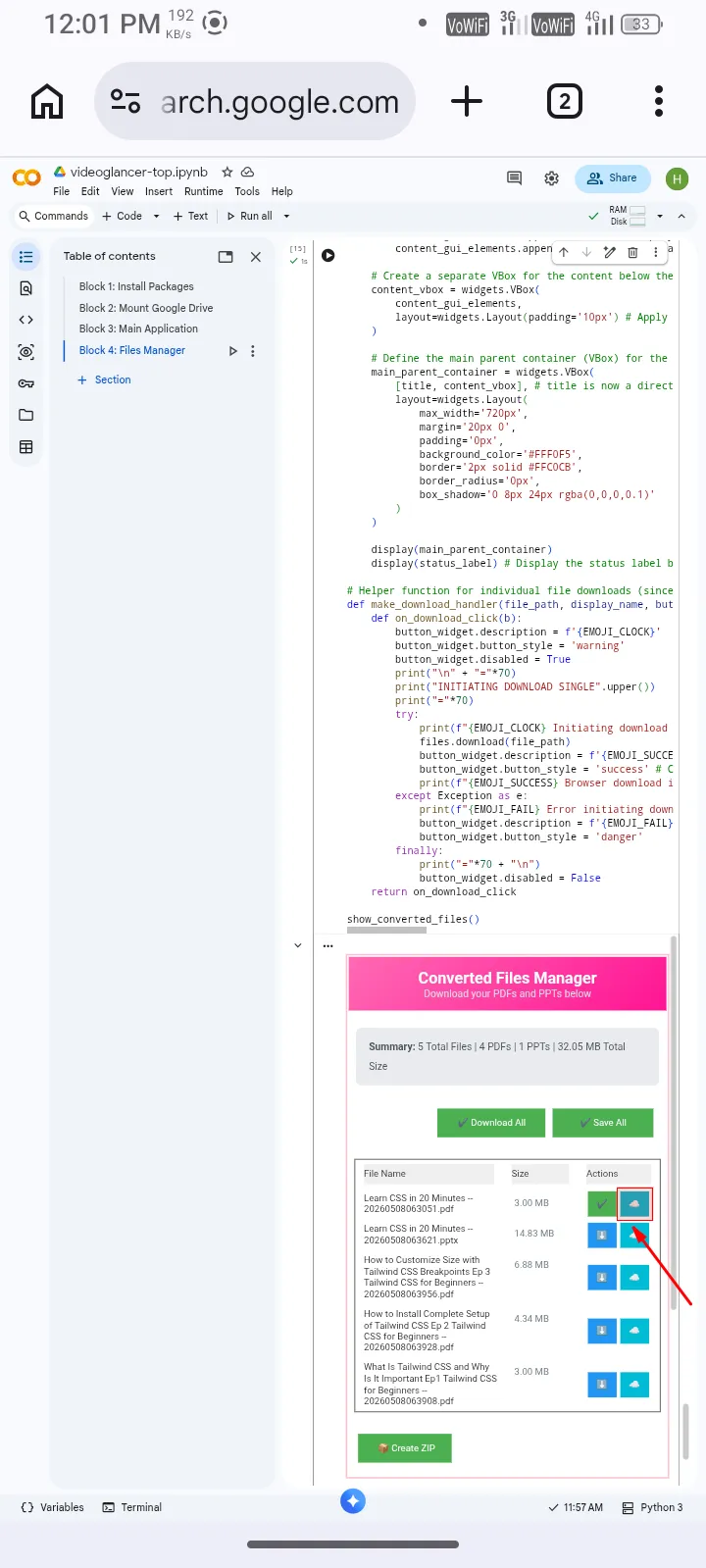Open cell more options menu
This screenshot has width=706, height=1568.
[656, 252]
